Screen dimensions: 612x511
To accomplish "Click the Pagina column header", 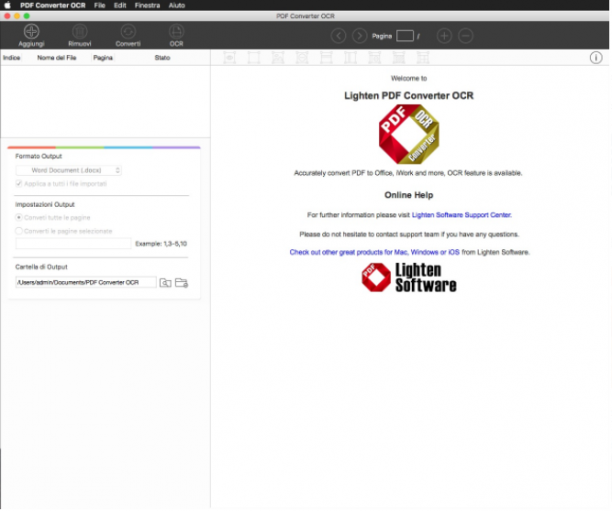I will pos(103,58).
